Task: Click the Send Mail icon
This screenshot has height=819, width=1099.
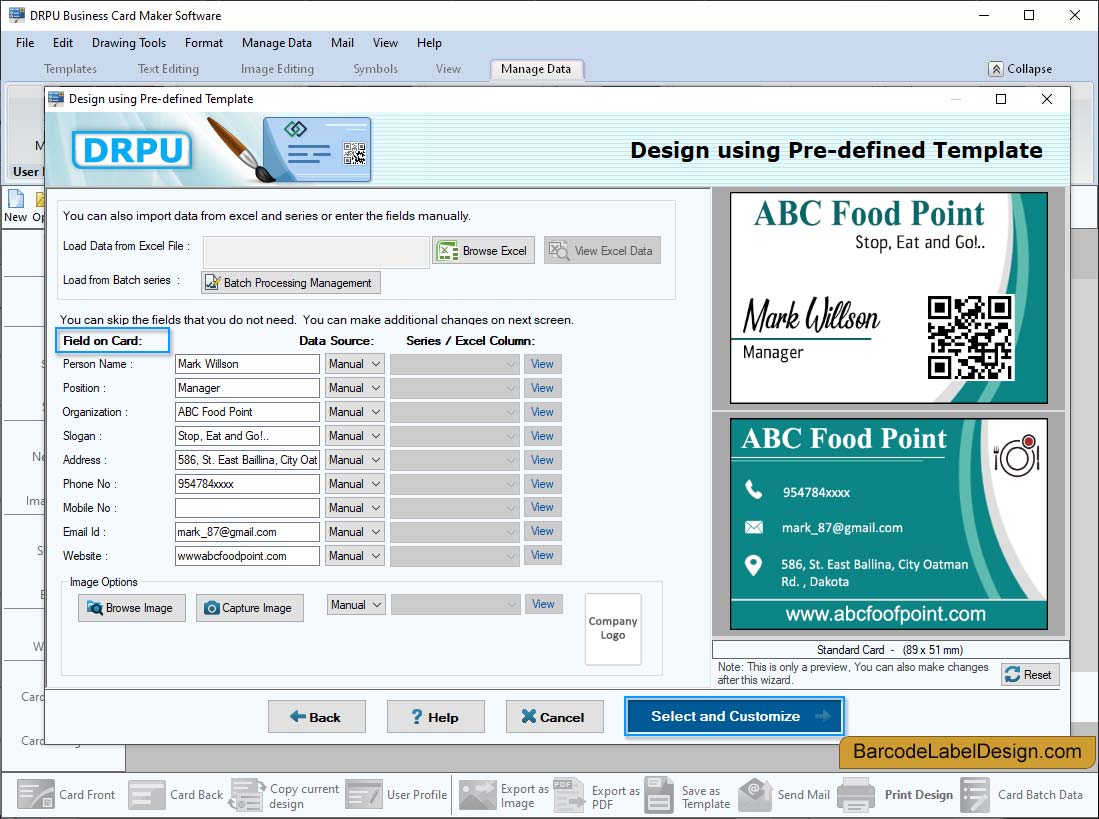Action: (x=755, y=794)
